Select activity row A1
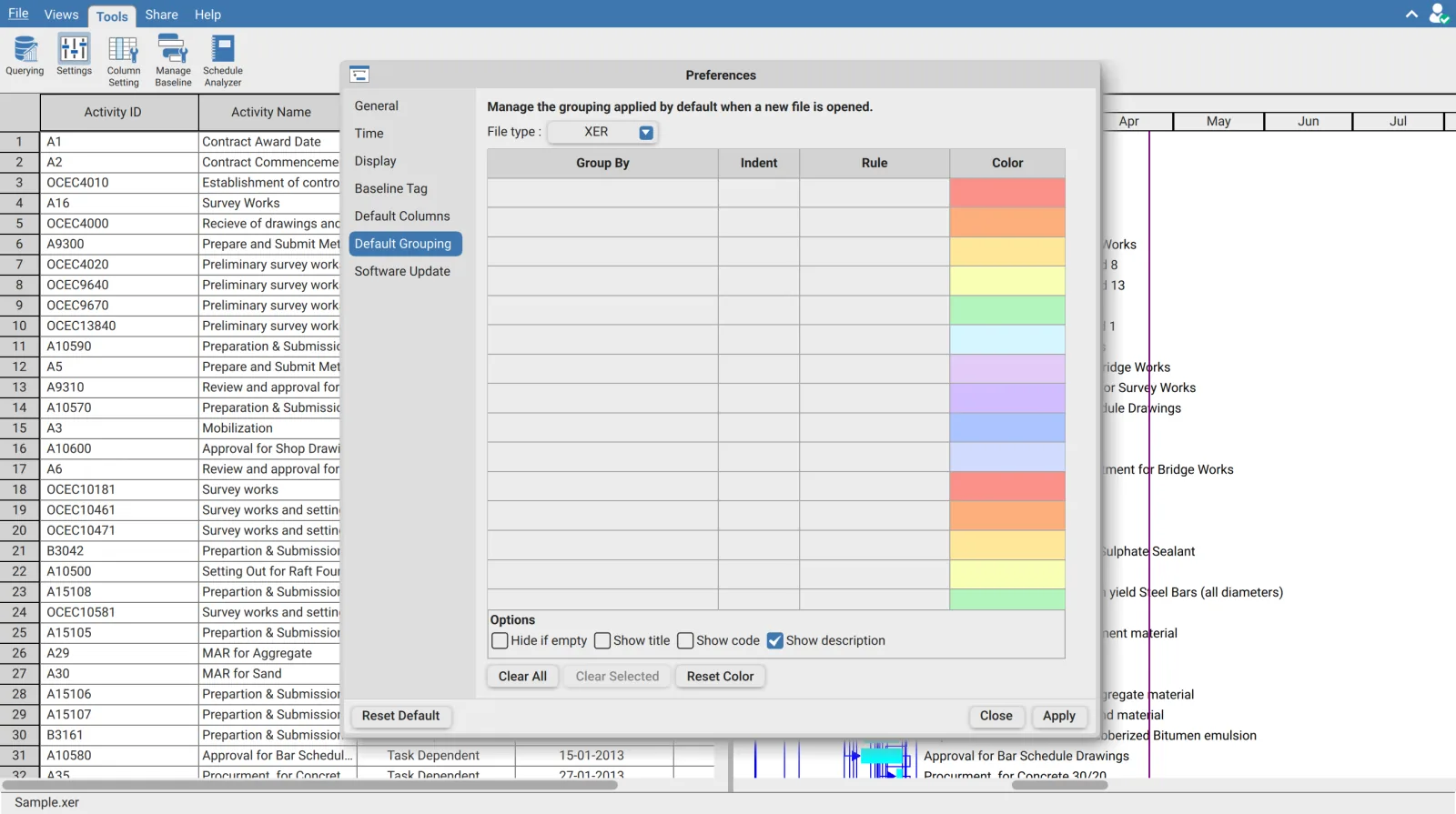Screen dimensions: 1456x814 [119, 142]
